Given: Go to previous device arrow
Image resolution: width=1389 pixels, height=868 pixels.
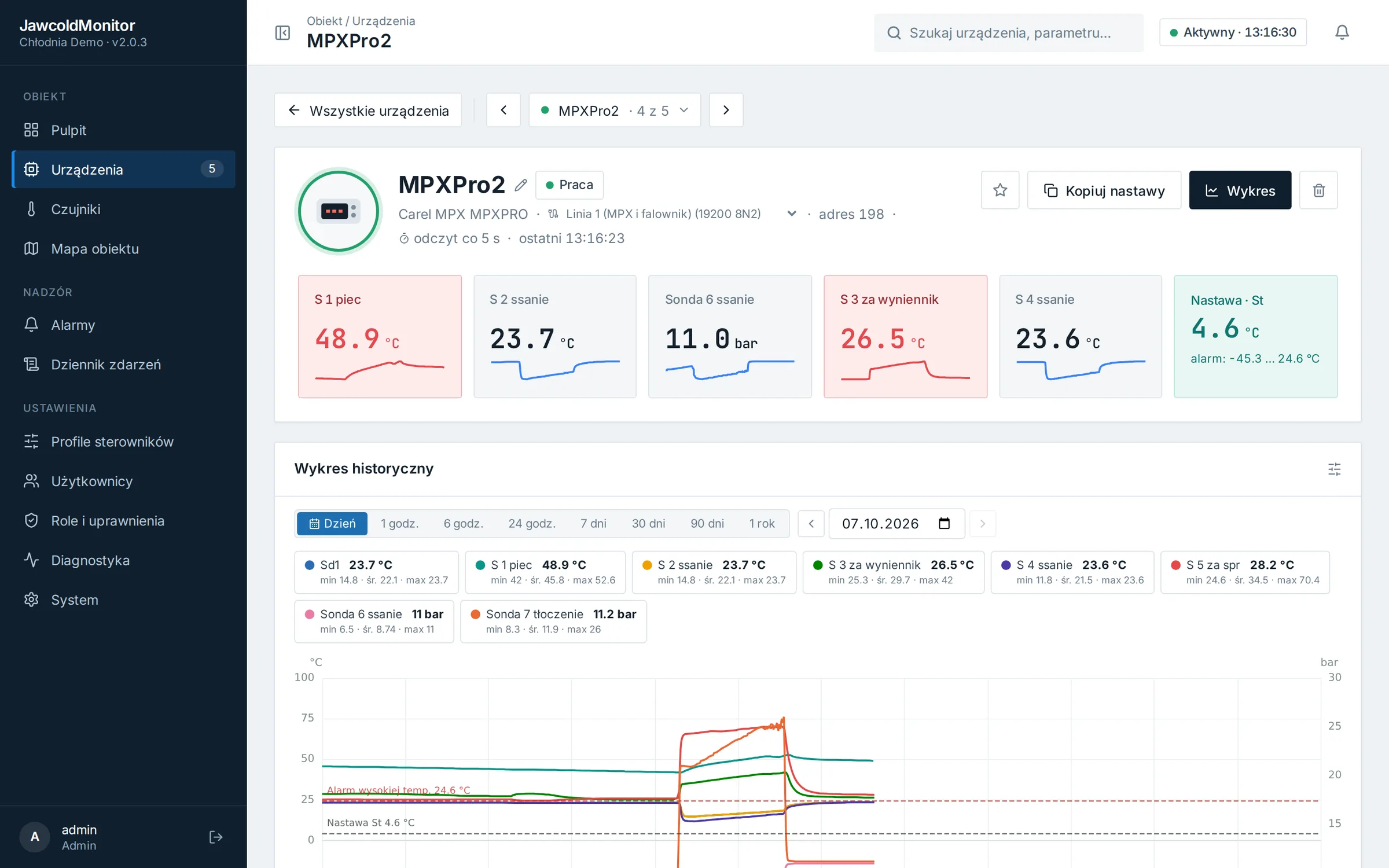Looking at the screenshot, I should point(504,110).
